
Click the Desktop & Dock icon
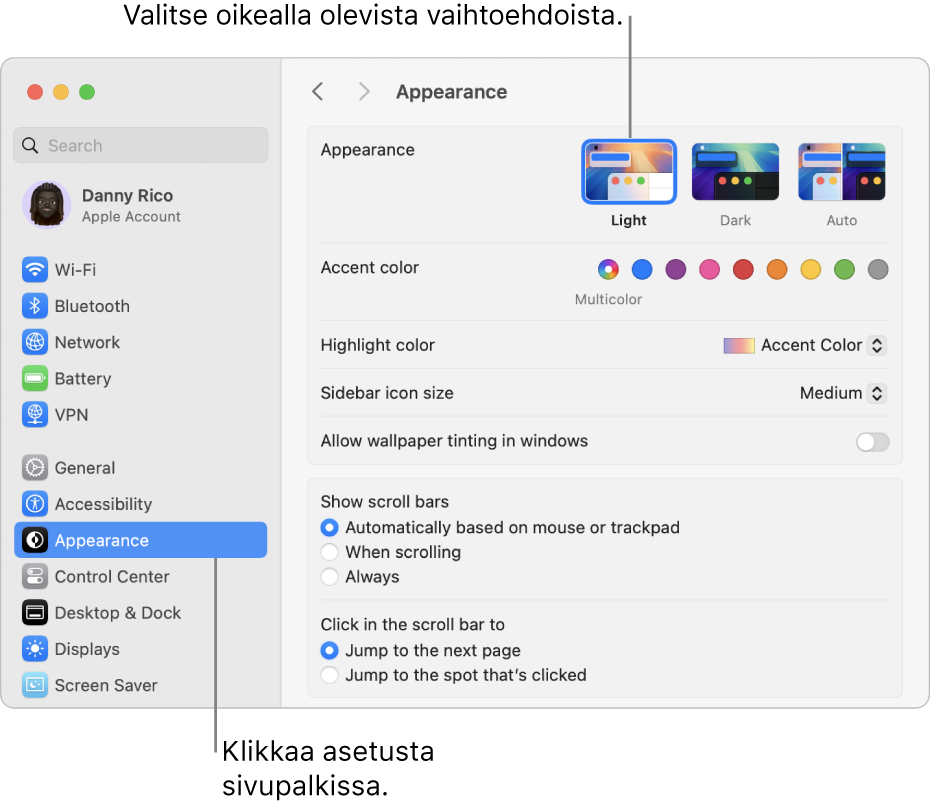click(34, 613)
